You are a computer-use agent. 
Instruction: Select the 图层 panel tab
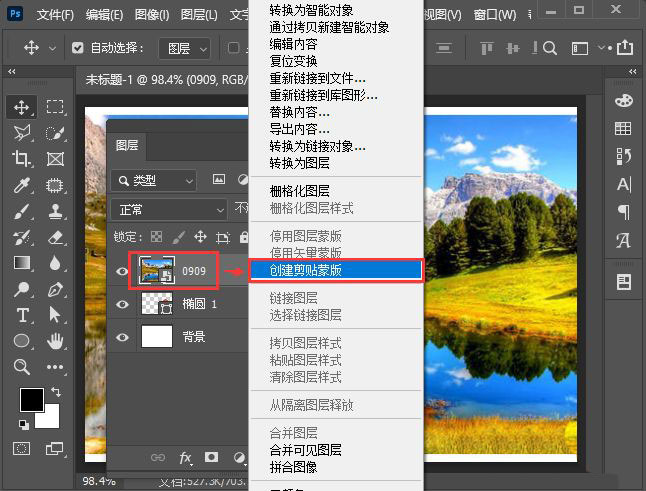click(x=126, y=145)
